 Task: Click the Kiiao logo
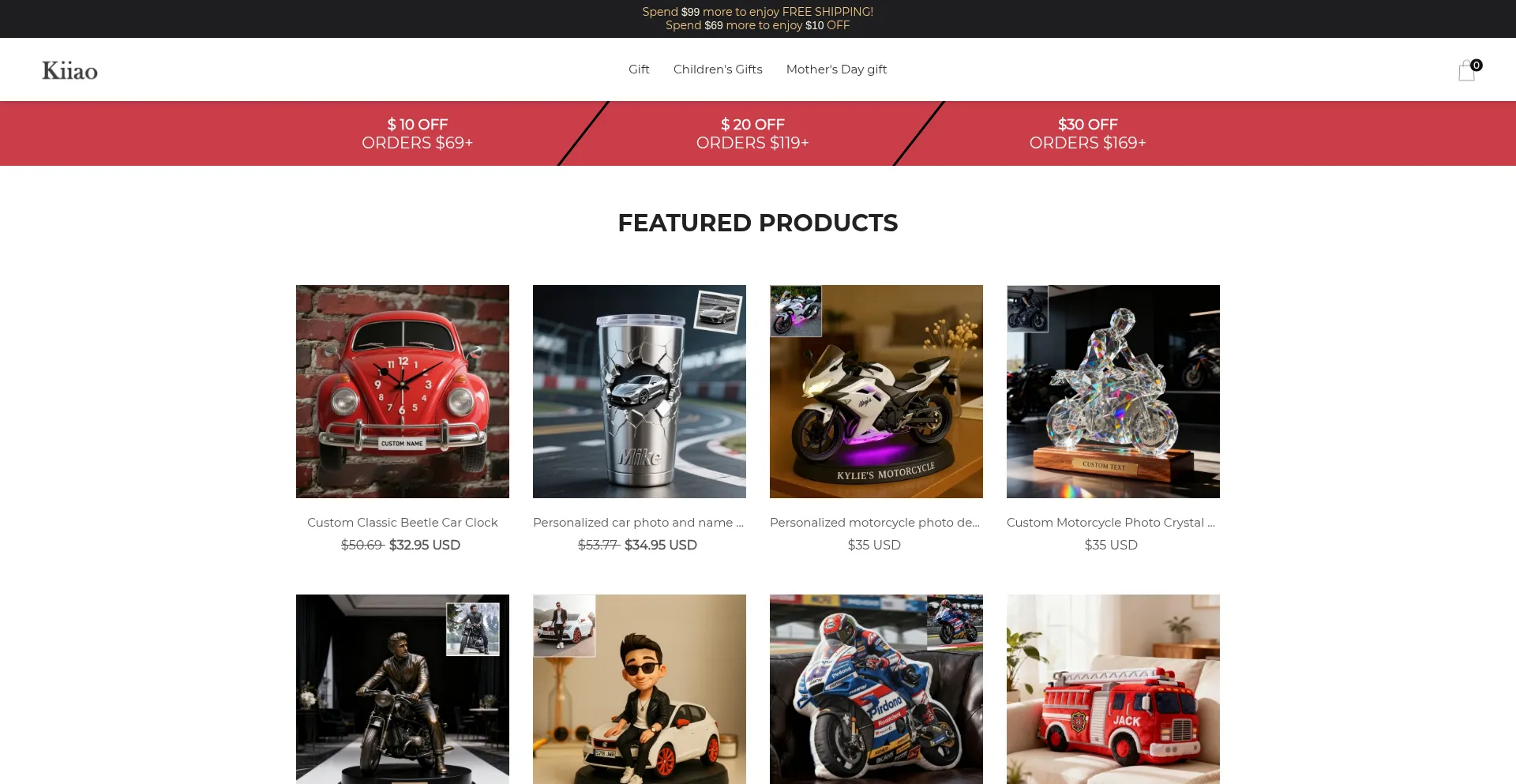pyautogui.click(x=70, y=70)
